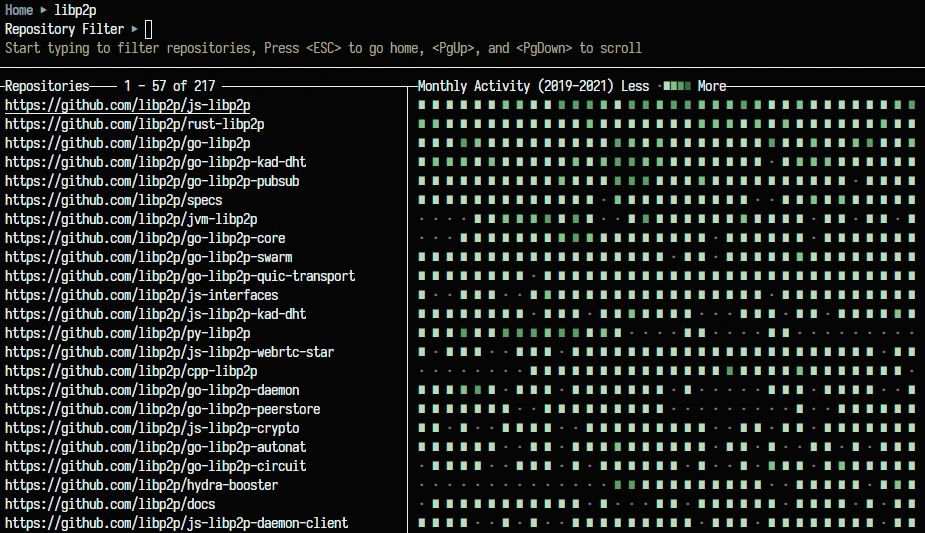Focus the Repository Filter input cursor
The image size is (925, 533).
pyautogui.click(x=148, y=29)
